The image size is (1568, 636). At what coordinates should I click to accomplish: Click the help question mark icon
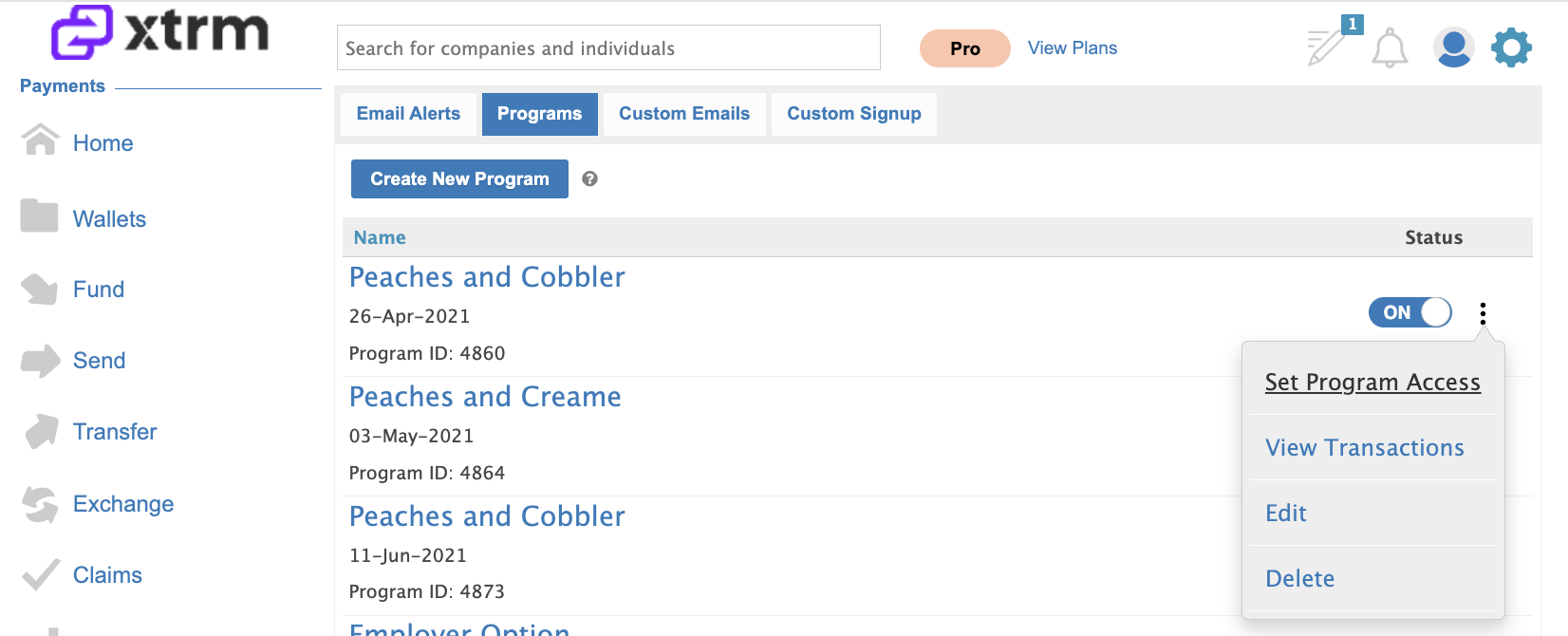pyautogui.click(x=589, y=178)
